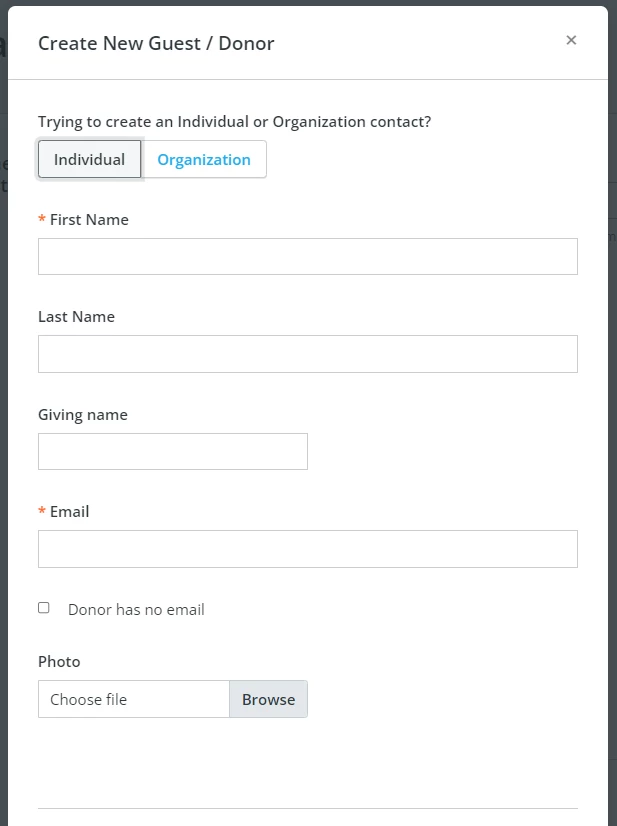Click the Photo section label
The height and width of the screenshot is (826, 617).
(59, 661)
